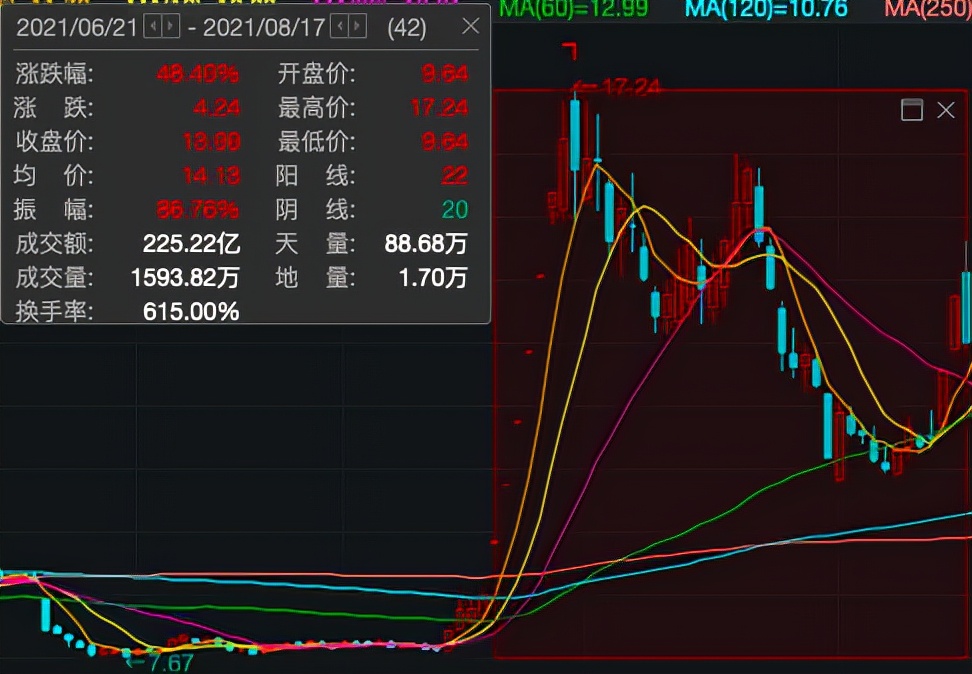Click the 地量 value 1.70万
The image size is (972, 674).
tap(433, 278)
